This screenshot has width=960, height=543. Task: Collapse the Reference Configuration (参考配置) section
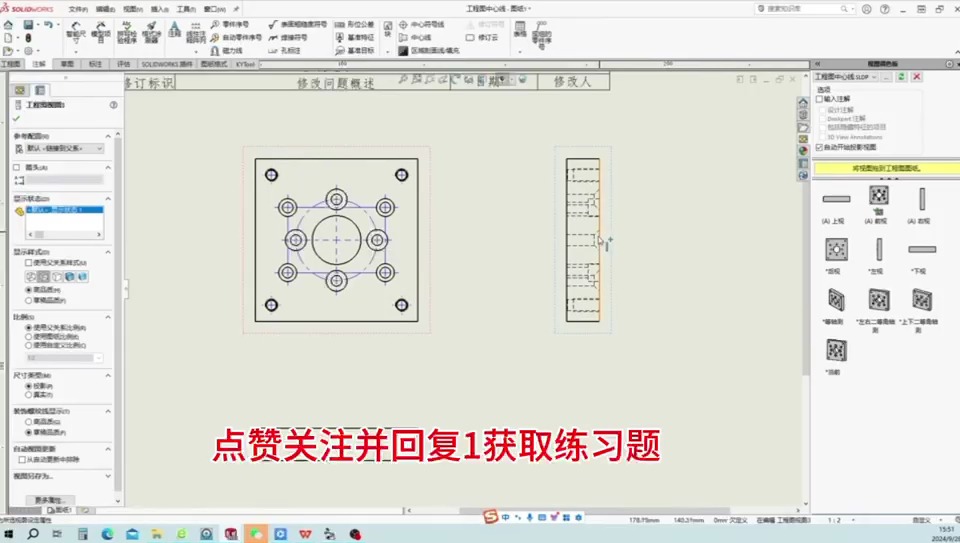pyautogui.click(x=108, y=136)
